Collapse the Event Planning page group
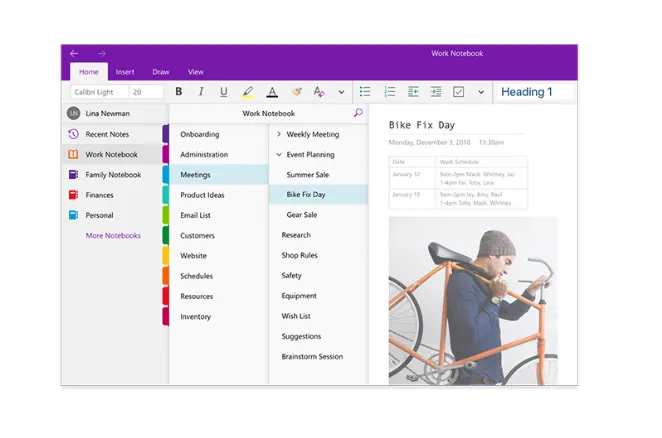662x438 pixels. pos(279,155)
